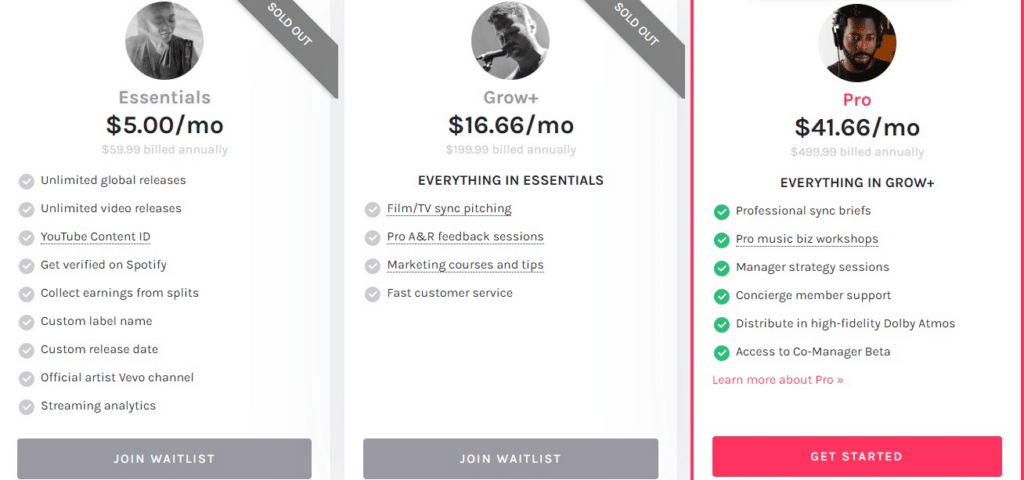Click the Pro music biz workshops term

807,240
